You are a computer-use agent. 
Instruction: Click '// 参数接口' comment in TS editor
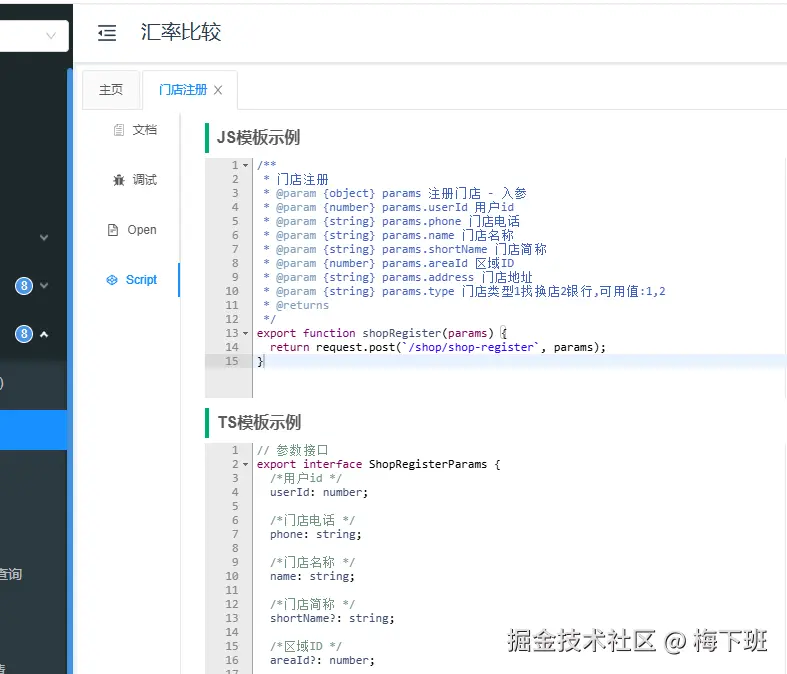(292, 450)
